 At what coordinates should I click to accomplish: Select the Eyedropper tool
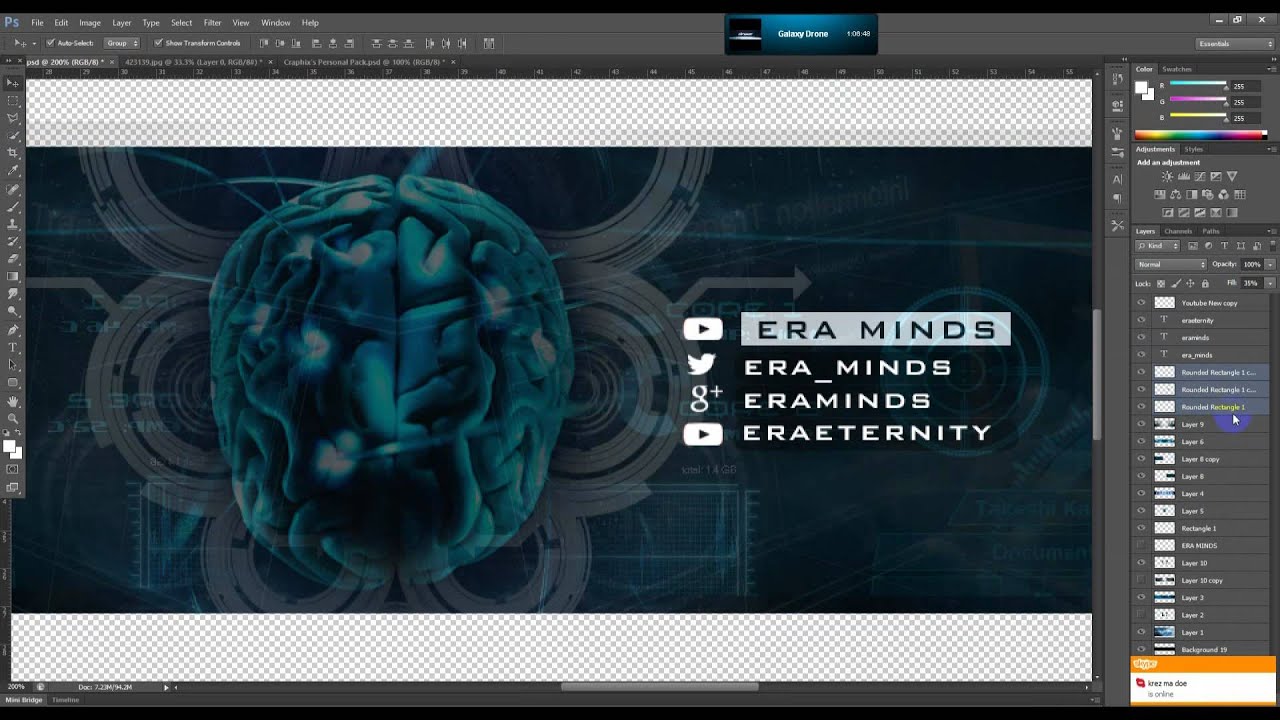coord(13,171)
